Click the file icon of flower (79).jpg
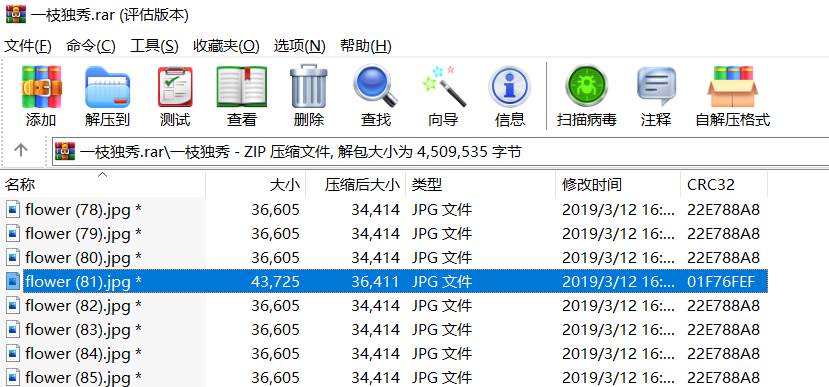Screen dimensions: 829x387 coord(13,234)
